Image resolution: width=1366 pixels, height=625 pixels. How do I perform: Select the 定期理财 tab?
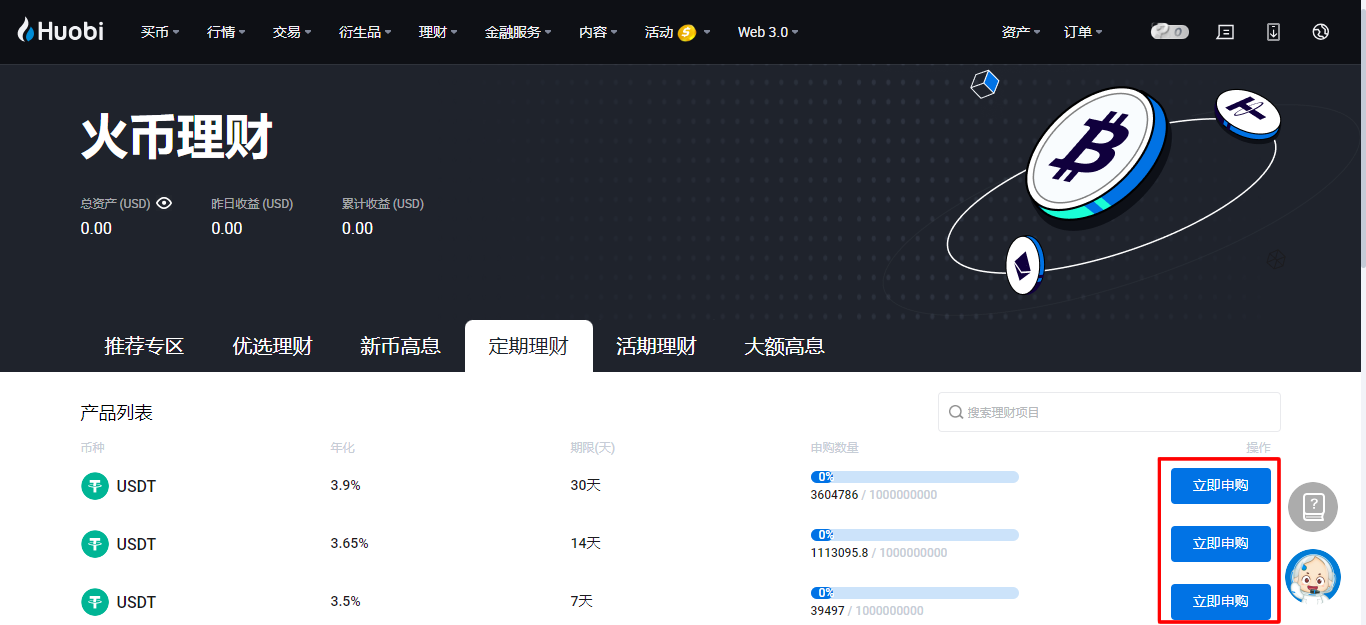point(529,346)
